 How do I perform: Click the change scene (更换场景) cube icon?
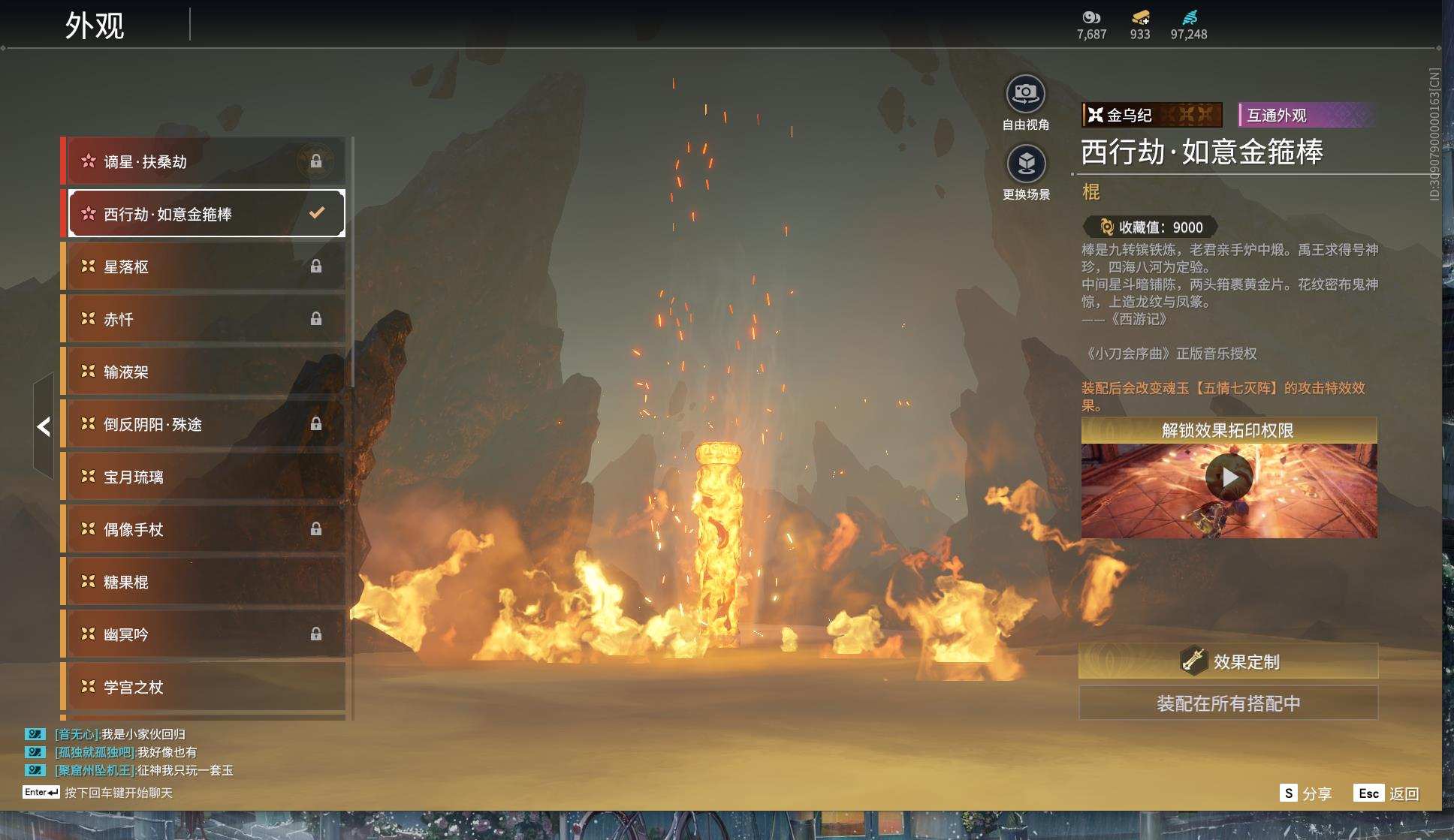click(1026, 164)
